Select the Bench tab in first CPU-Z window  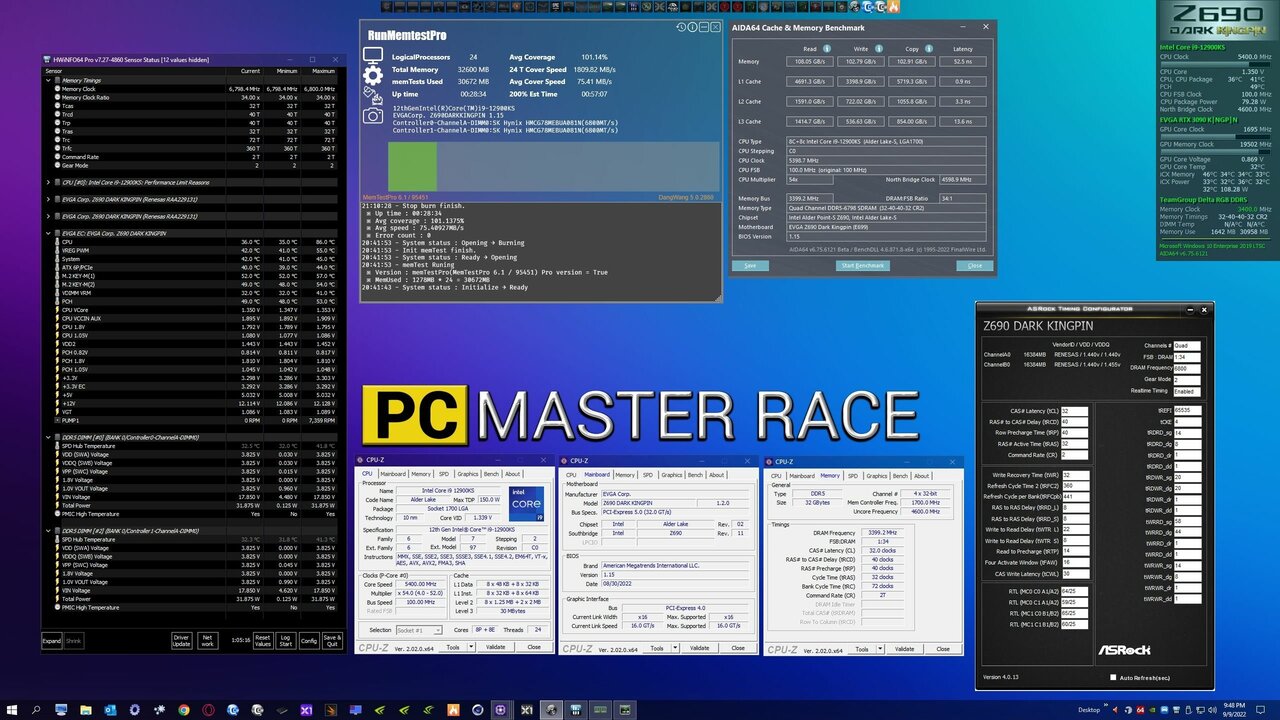pyautogui.click(x=491, y=474)
